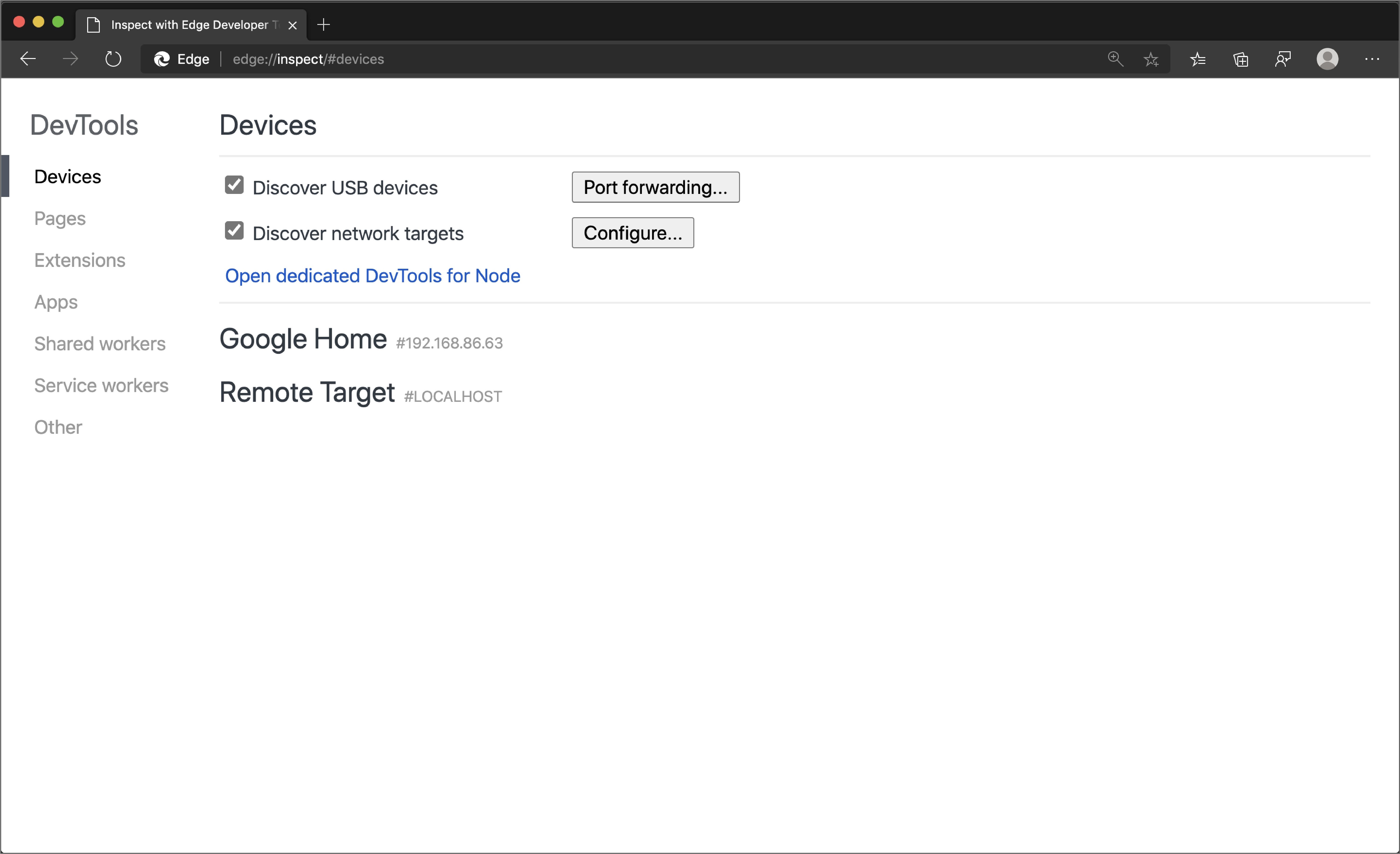
Task: Open dedicated DevTools for Node link
Action: 372,275
